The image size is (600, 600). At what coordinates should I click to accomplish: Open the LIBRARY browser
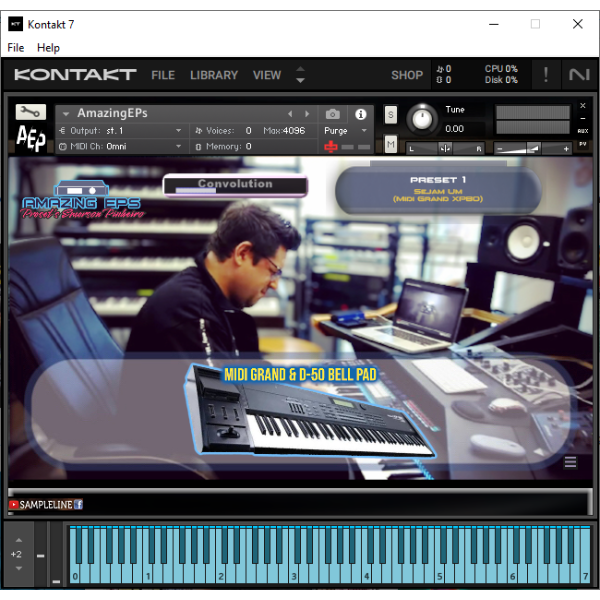214,75
